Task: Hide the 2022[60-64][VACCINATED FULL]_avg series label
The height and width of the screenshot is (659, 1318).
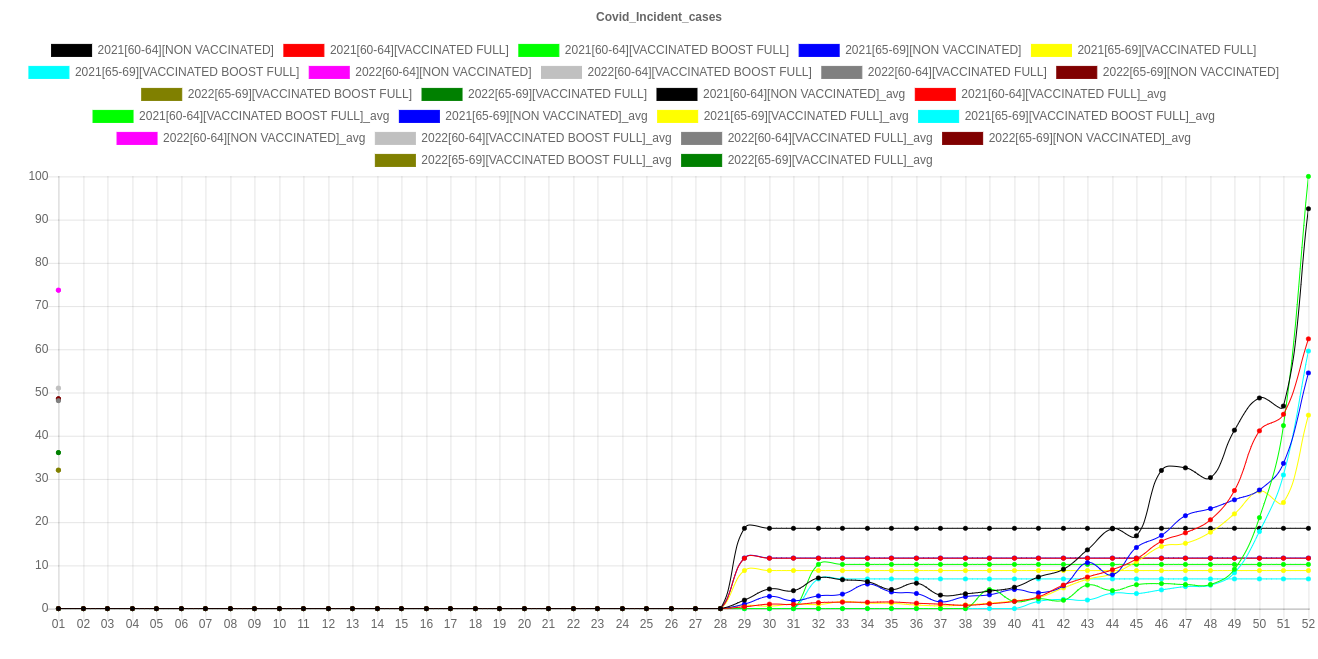Action: (829, 138)
